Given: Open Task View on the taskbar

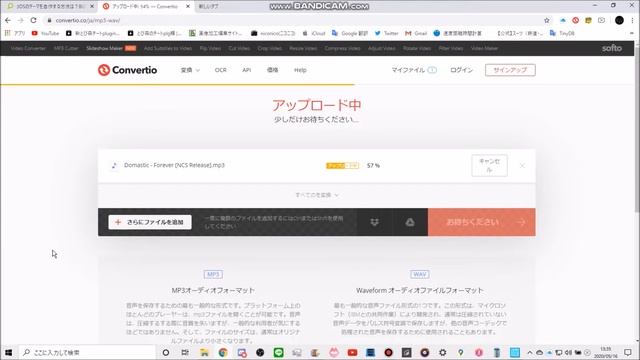Looking at the screenshot, I should 185,352.
